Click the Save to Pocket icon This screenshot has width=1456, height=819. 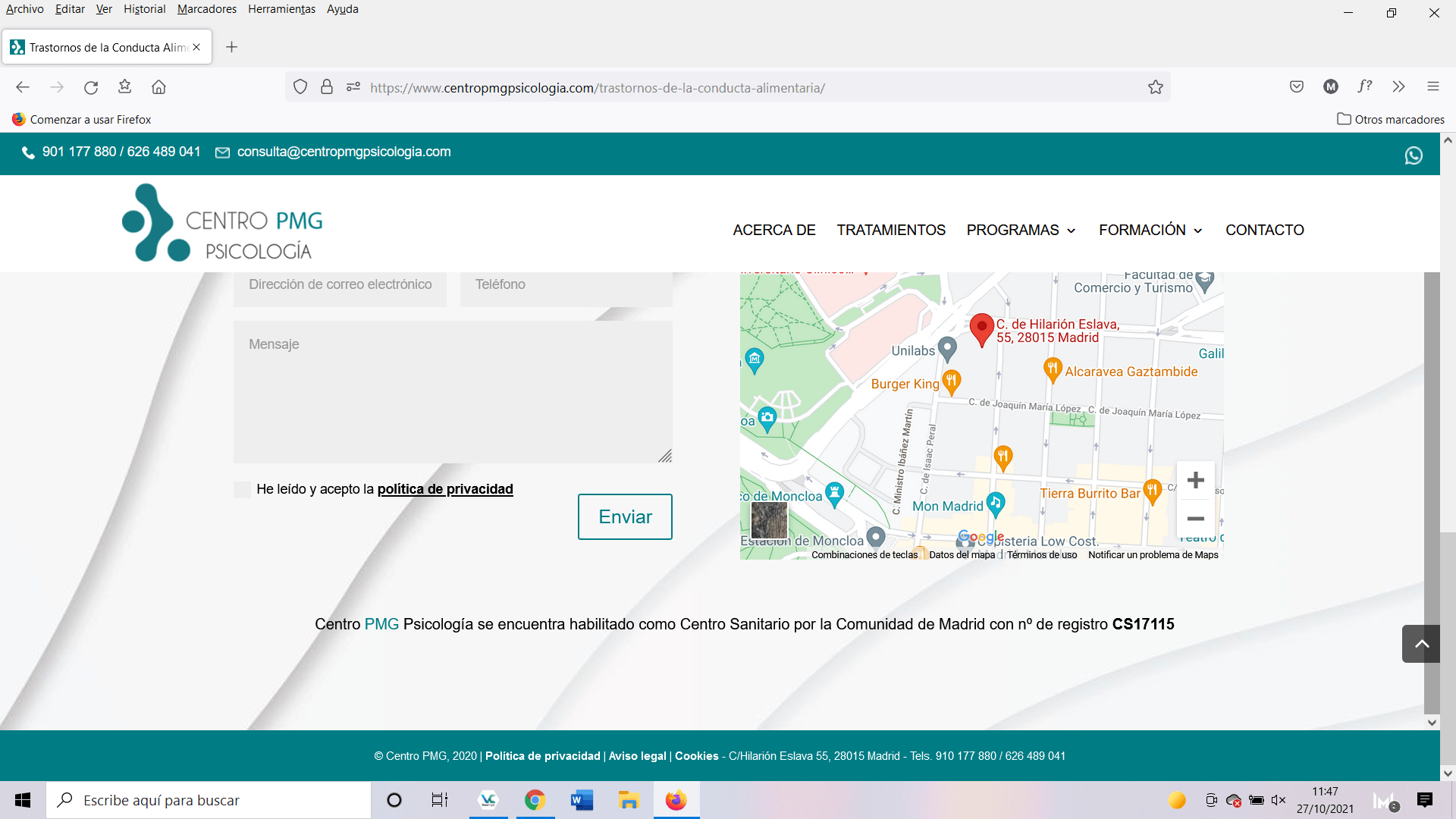1297,86
